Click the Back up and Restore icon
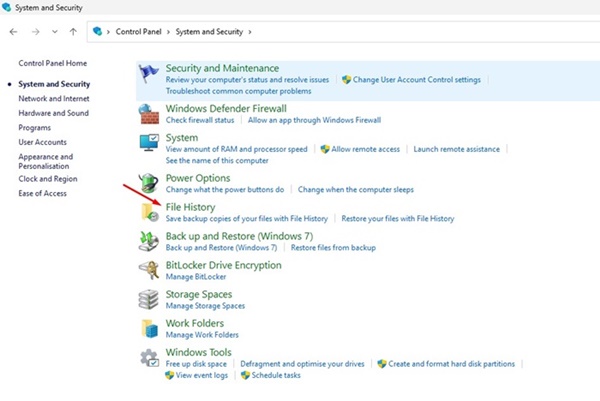Image resolution: width=600 pixels, height=401 pixels. (x=149, y=241)
